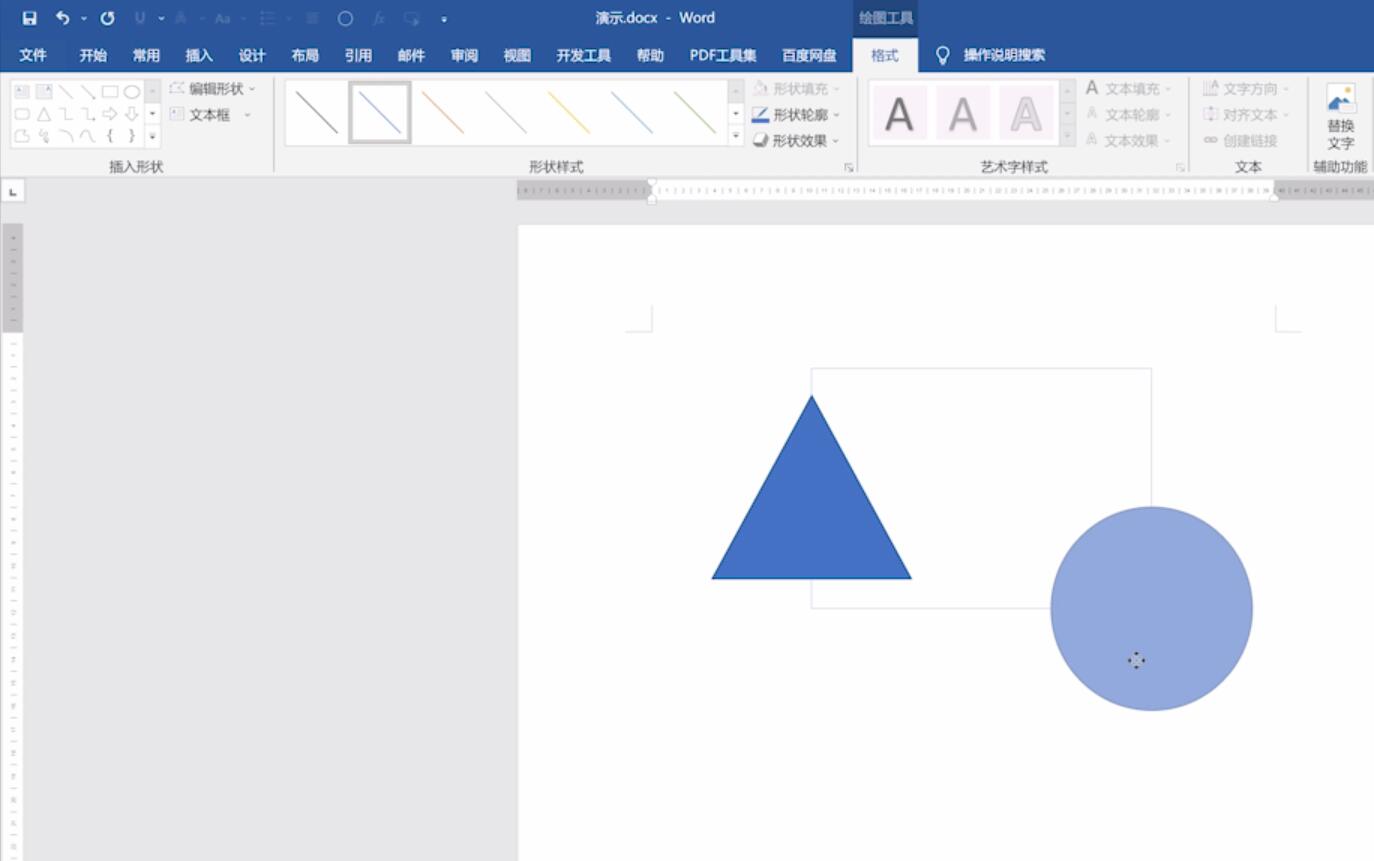Choose the down block arrow shape
The height and width of the screenshot is (861, 1374).
(132, 114)
